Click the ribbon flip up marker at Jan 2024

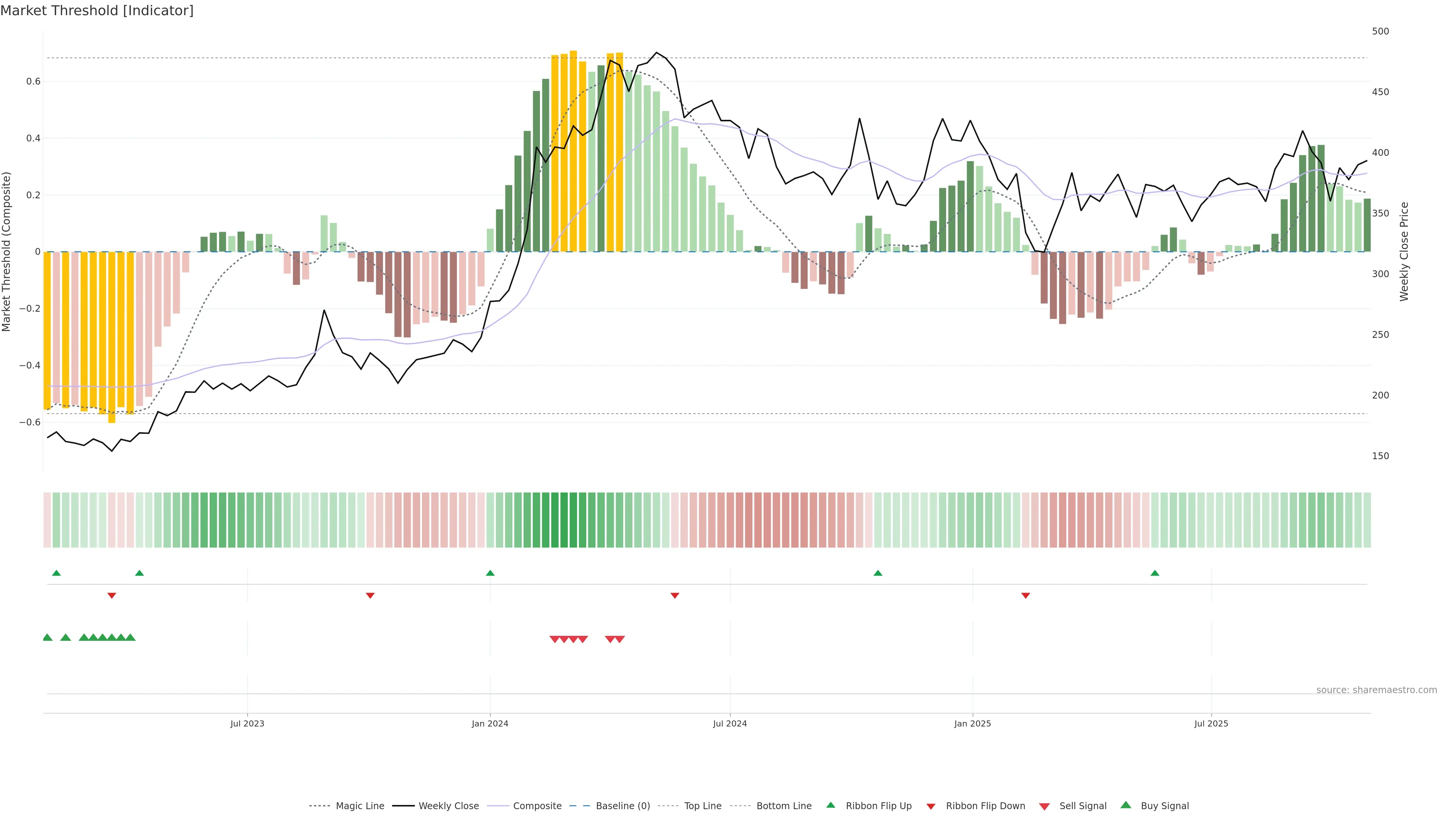click(490, 573)
